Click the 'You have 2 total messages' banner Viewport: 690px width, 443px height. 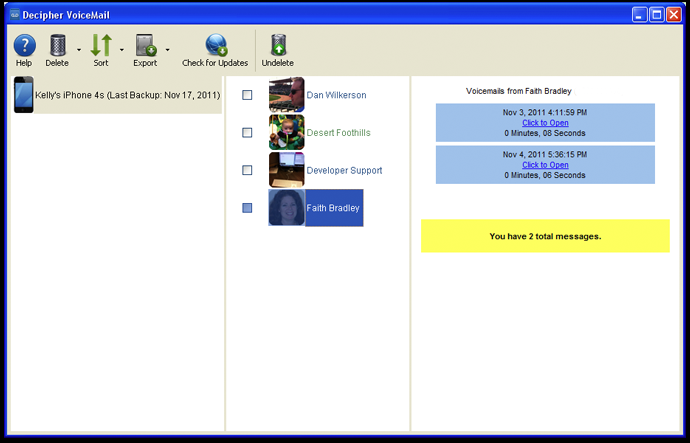pyautogui.click(x=545, y=236)
